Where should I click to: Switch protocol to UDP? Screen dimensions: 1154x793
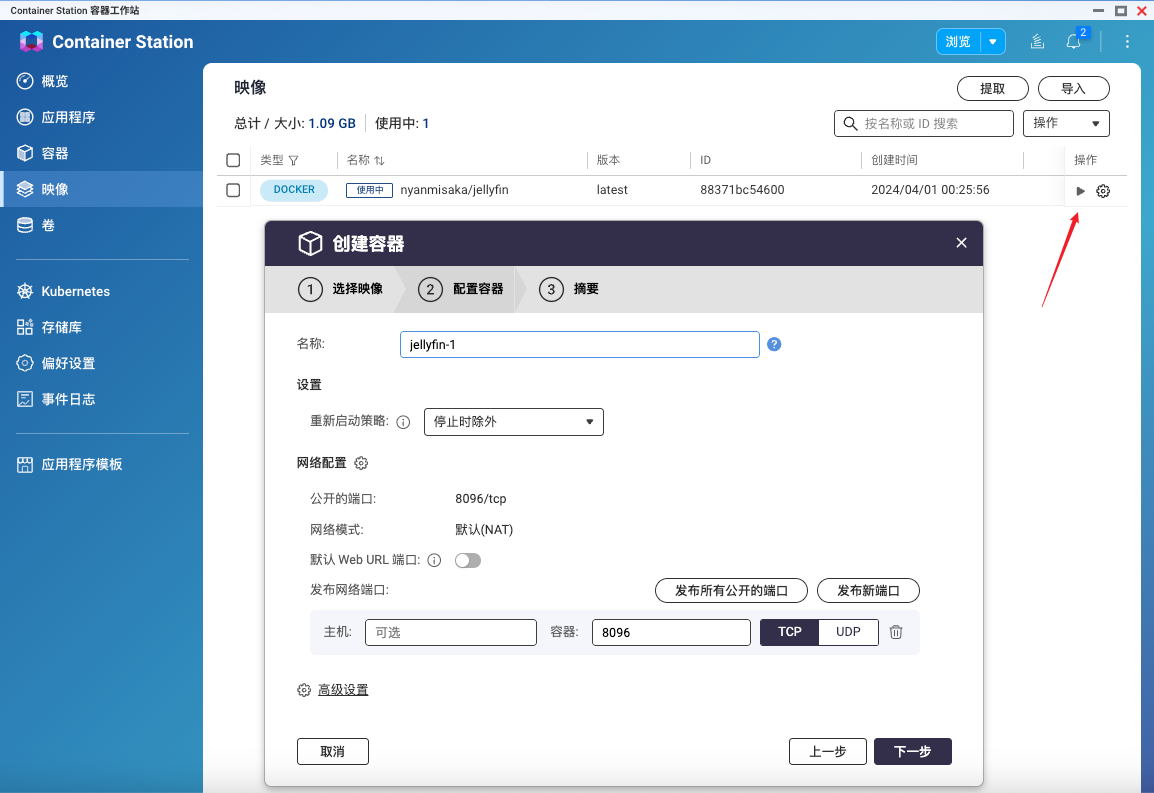tap(848, 632)
